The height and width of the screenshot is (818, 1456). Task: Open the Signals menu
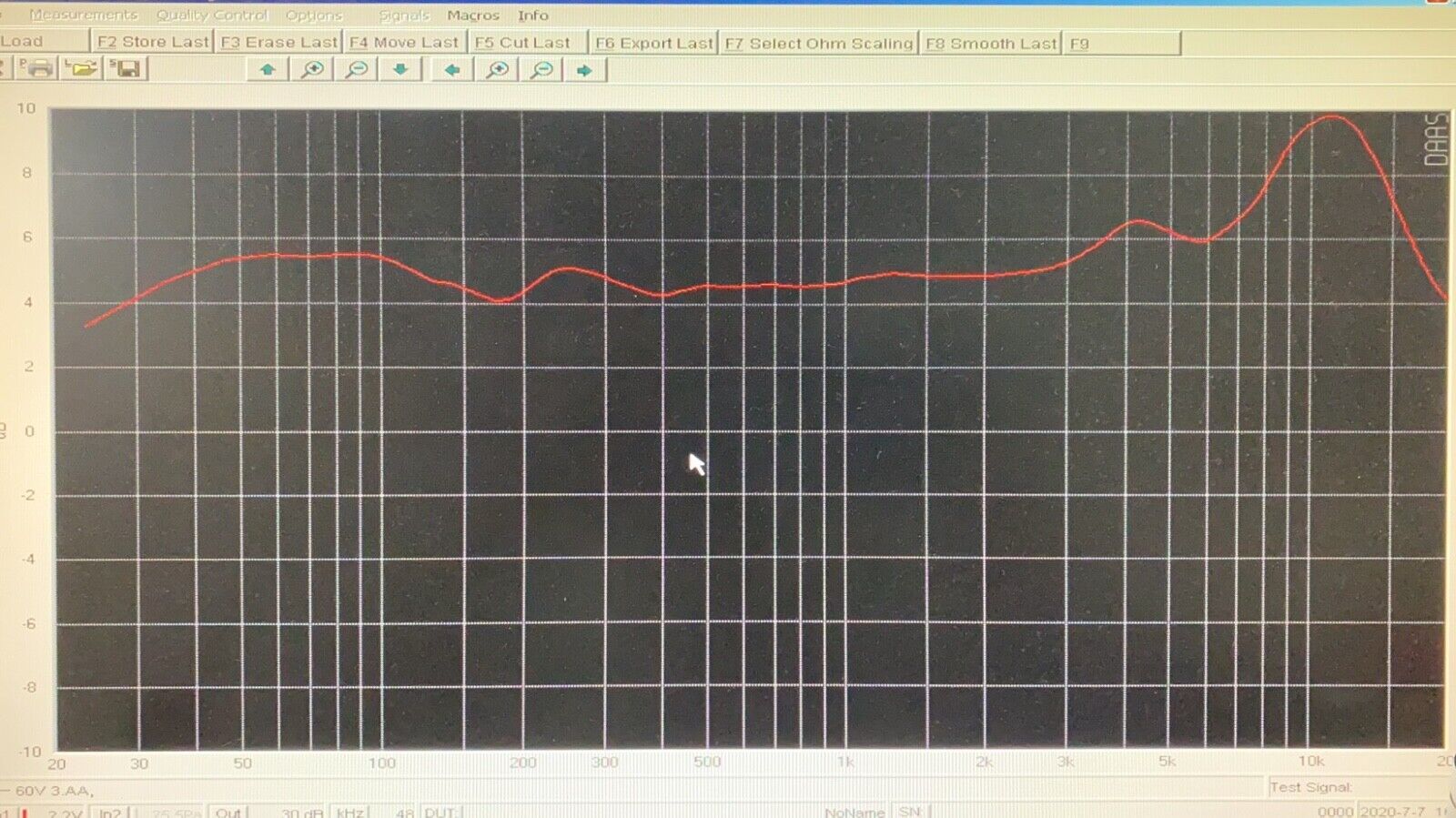coord(404,15)
